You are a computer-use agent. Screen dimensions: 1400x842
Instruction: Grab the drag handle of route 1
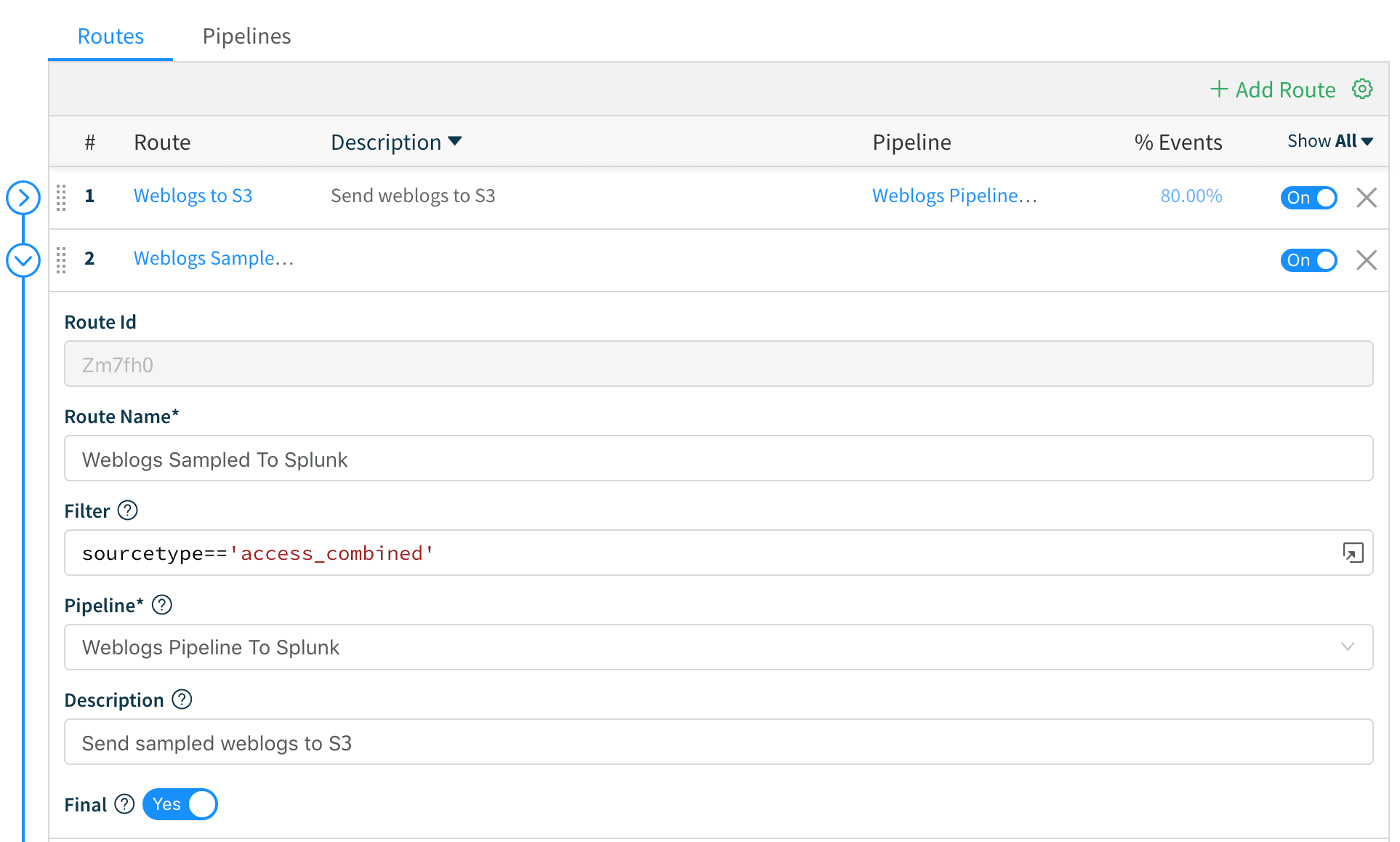click(61, 197)
